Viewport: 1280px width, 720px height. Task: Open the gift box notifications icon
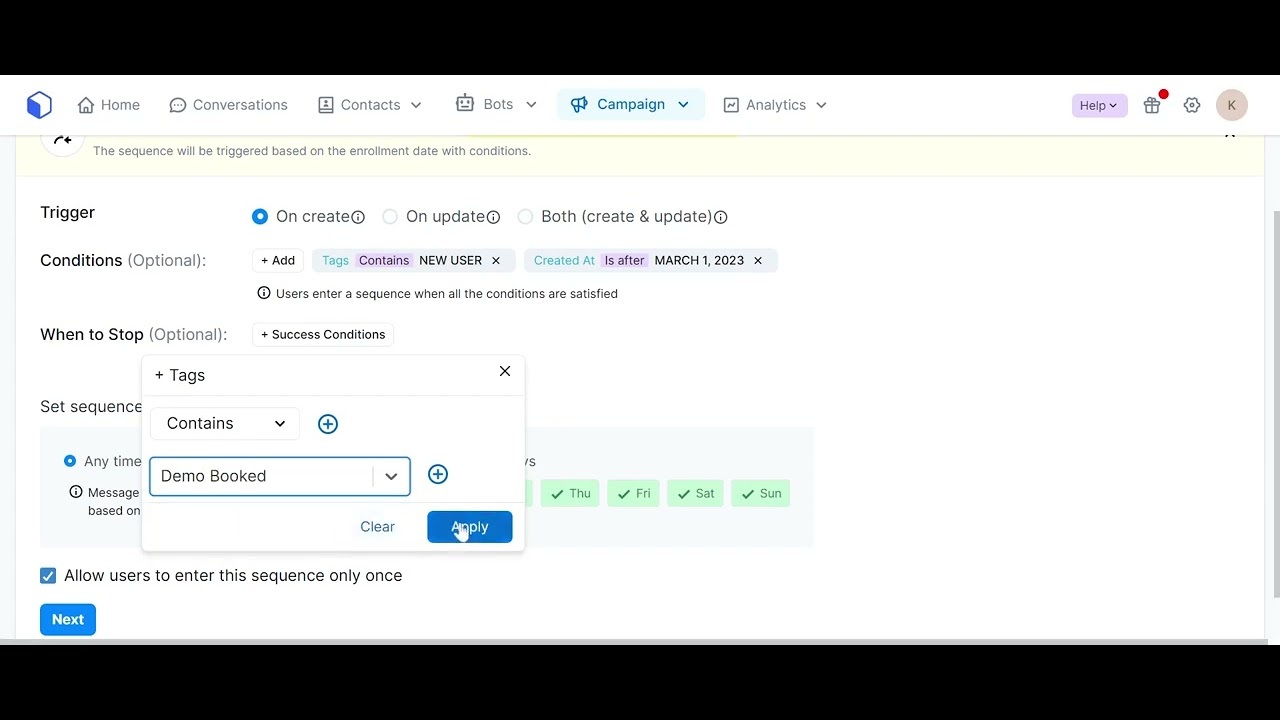click(1152, 105)
